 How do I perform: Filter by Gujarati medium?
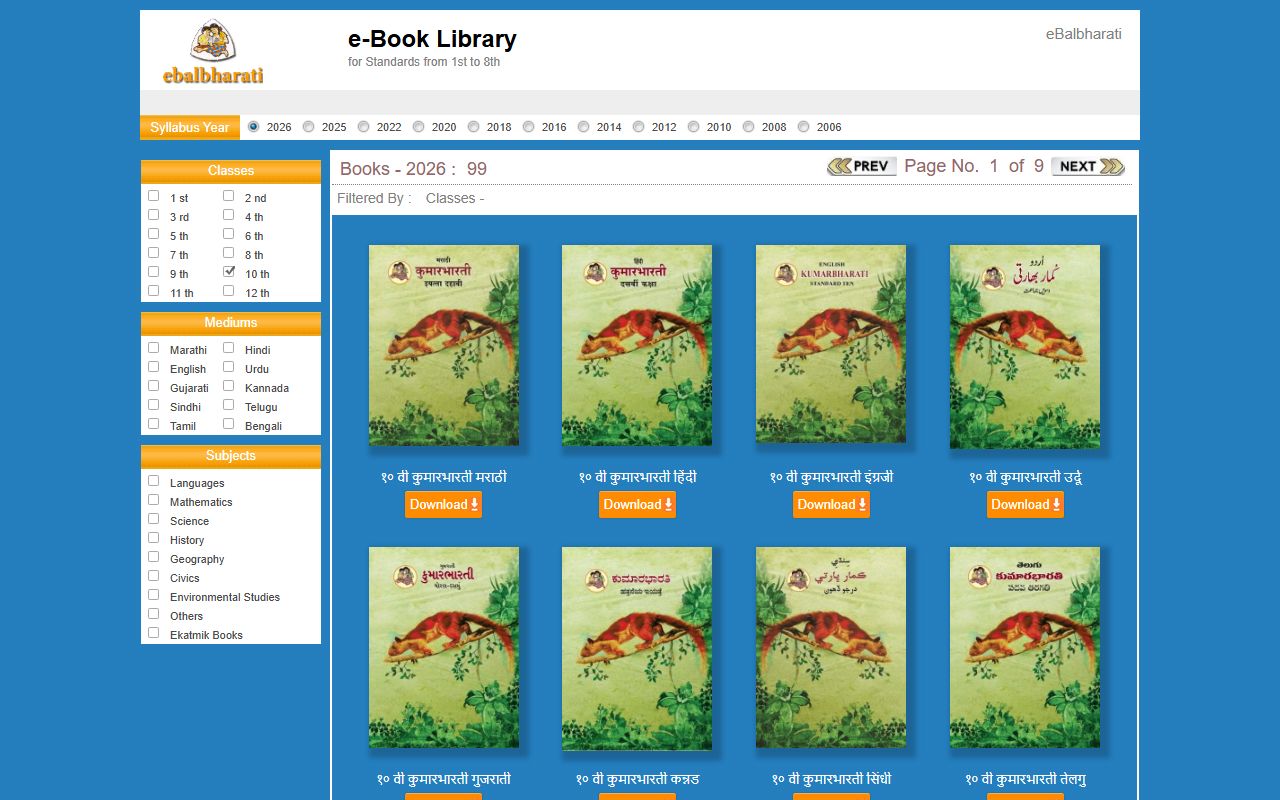pyautogui.click(x=154, y=386)
